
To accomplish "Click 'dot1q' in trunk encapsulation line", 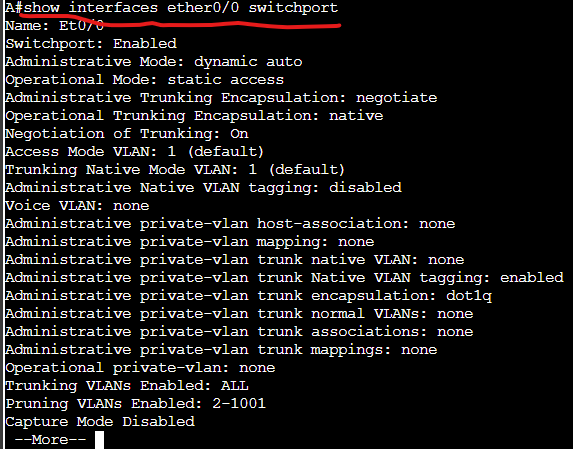I will [x=469, y=296].
